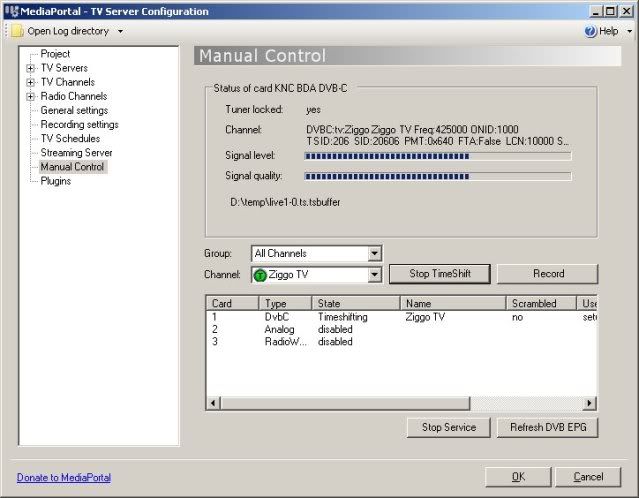Click the DVBC channel details text
639x498 pixels.
click(x=438, y=135)
